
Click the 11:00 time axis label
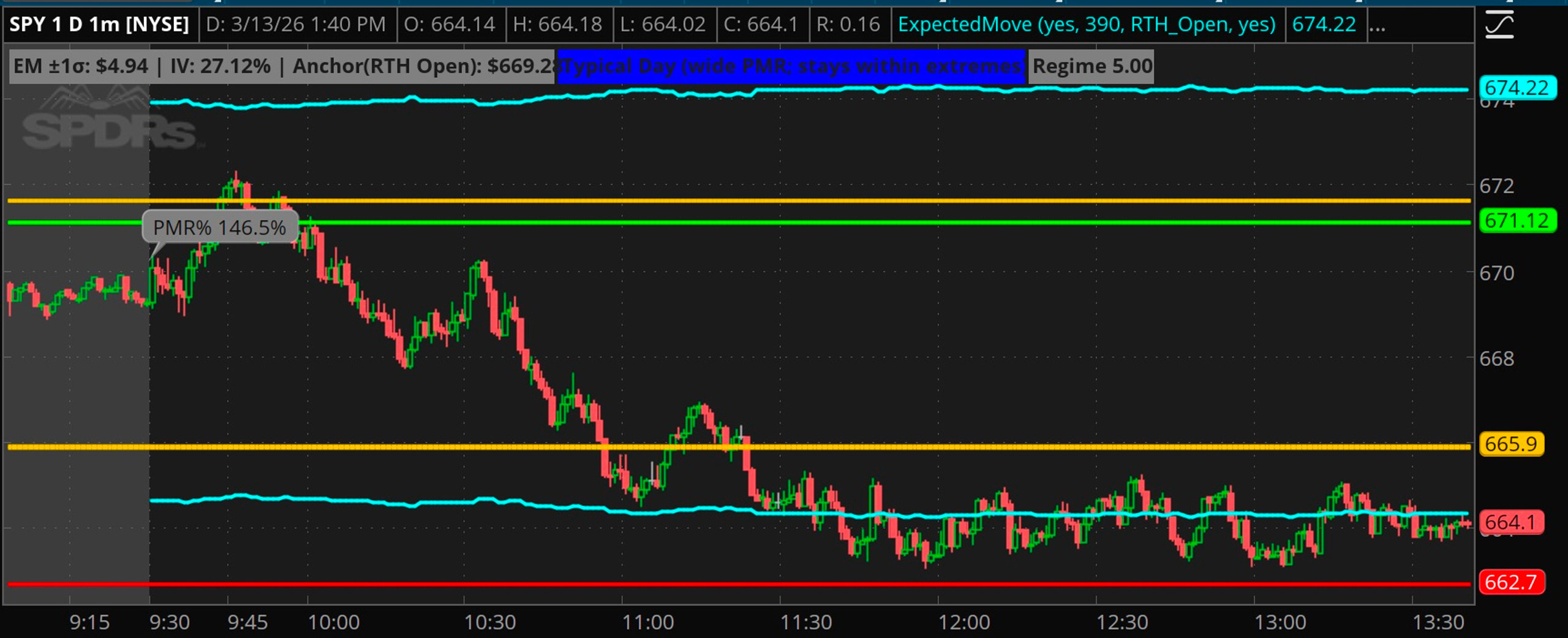click(x=648, y=623)
